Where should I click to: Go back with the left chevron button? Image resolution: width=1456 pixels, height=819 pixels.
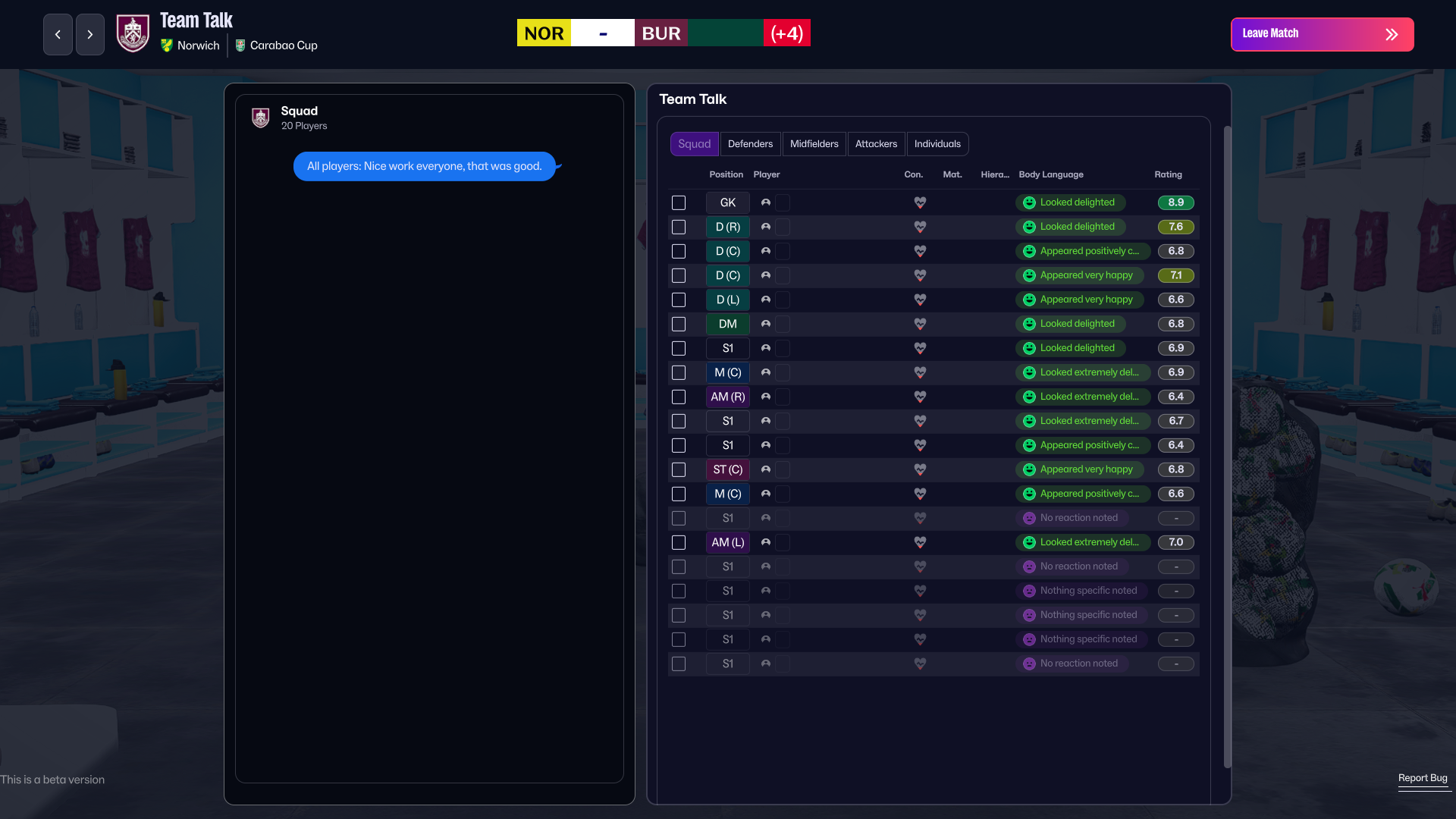(x=58, y=34)
